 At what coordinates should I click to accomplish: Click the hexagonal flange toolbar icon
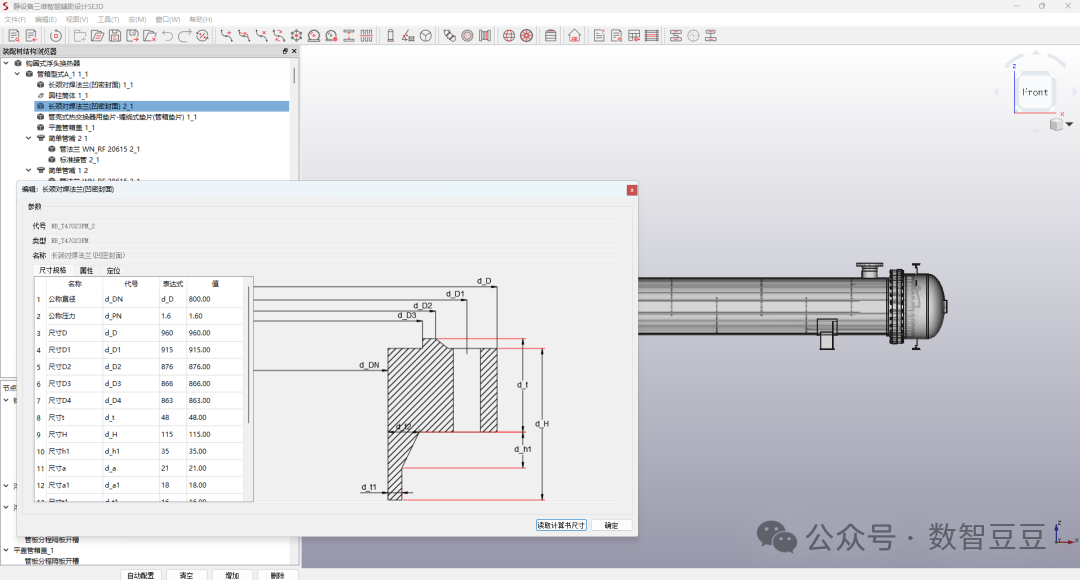[296, 36]
